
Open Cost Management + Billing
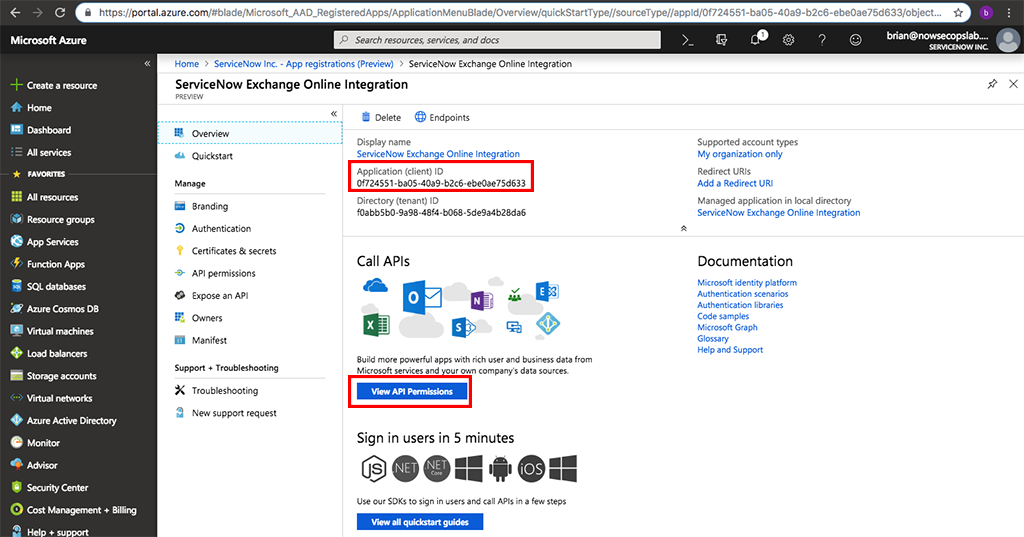coord(74,510)
